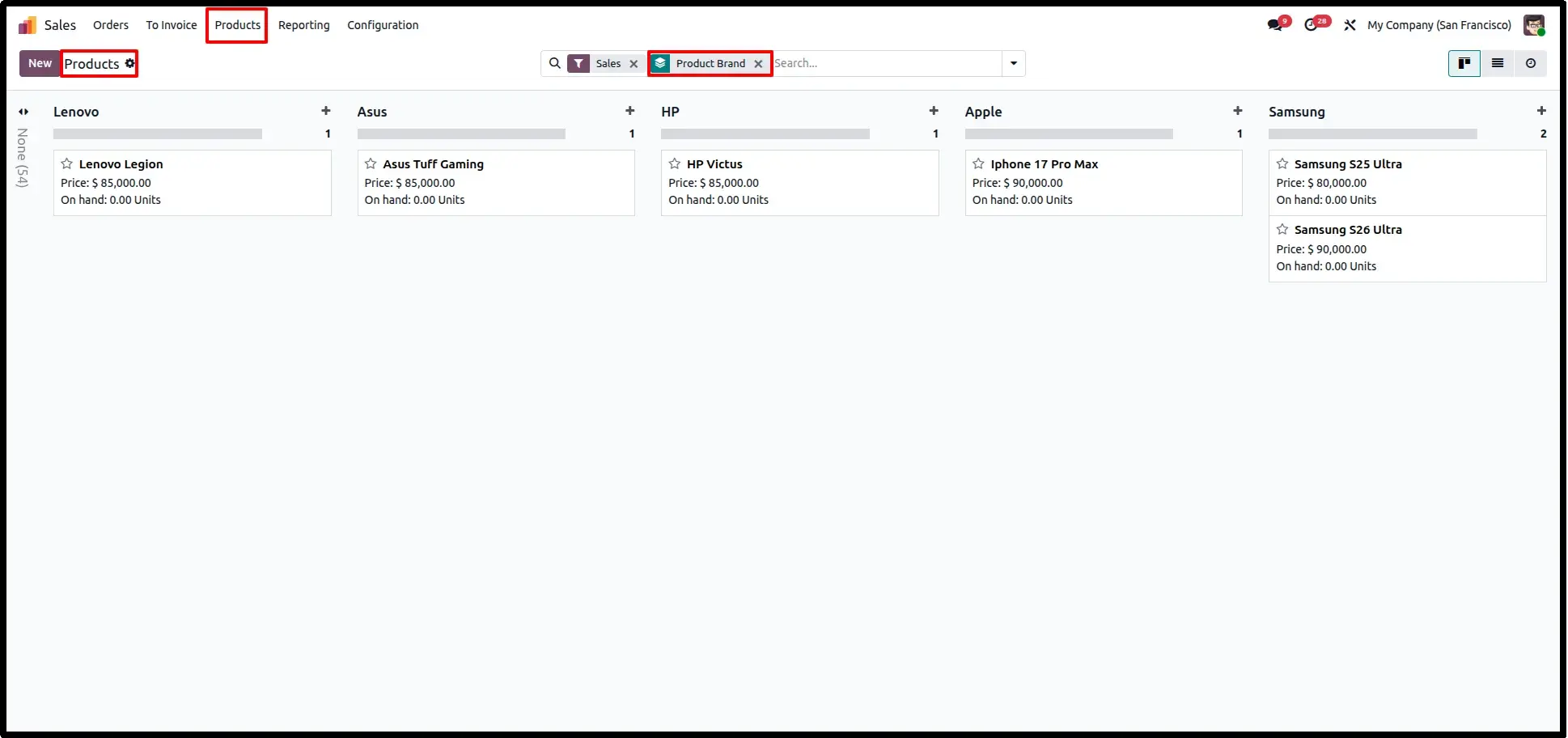Click the Asus column progress bar
Viewport: 1568px width, 738px height.
pyautogui.click(x=461, y=134)
